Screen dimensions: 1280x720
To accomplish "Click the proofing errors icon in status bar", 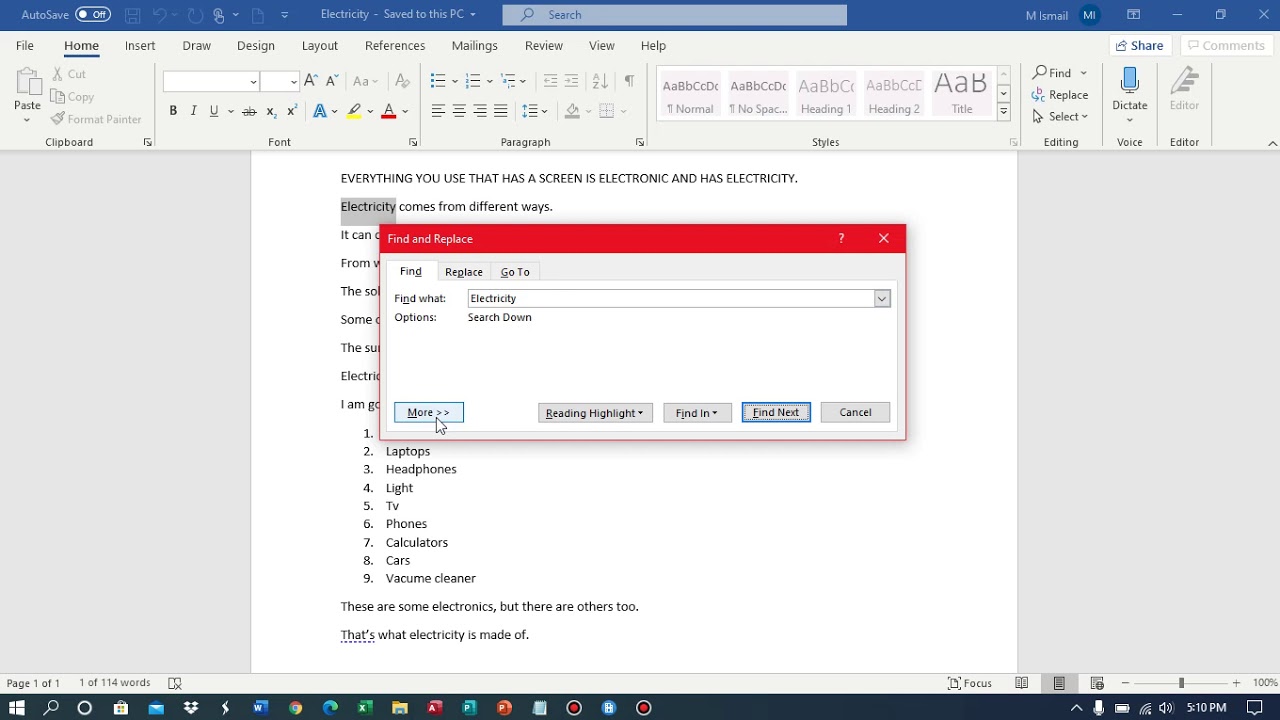I will point(175,683).
